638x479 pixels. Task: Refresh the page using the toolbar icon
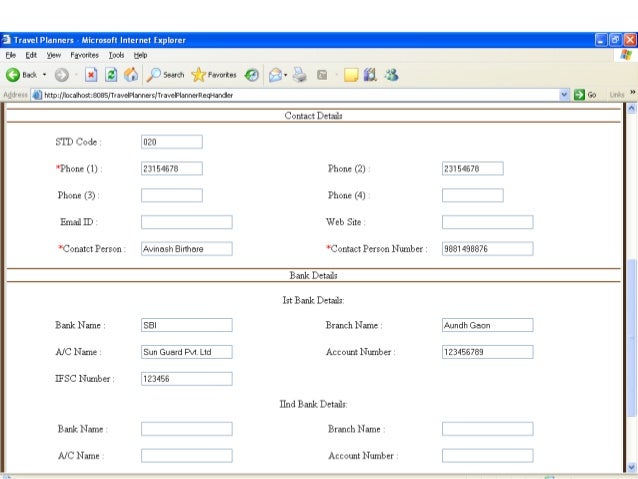[x=111, y=75]
